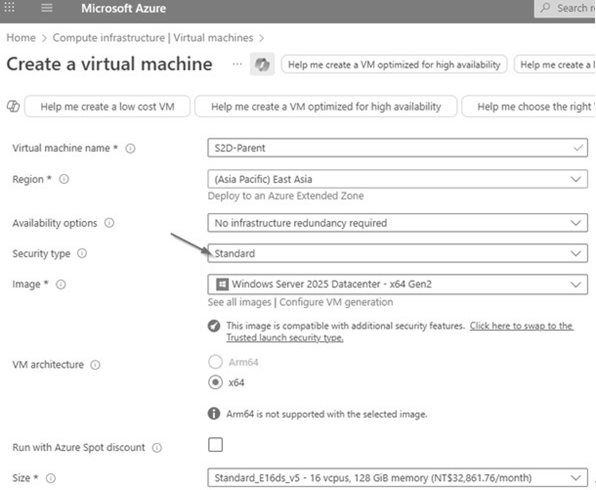Click the Virtual machine name field
Screen dimensions: 596x490
pos(397,148)
